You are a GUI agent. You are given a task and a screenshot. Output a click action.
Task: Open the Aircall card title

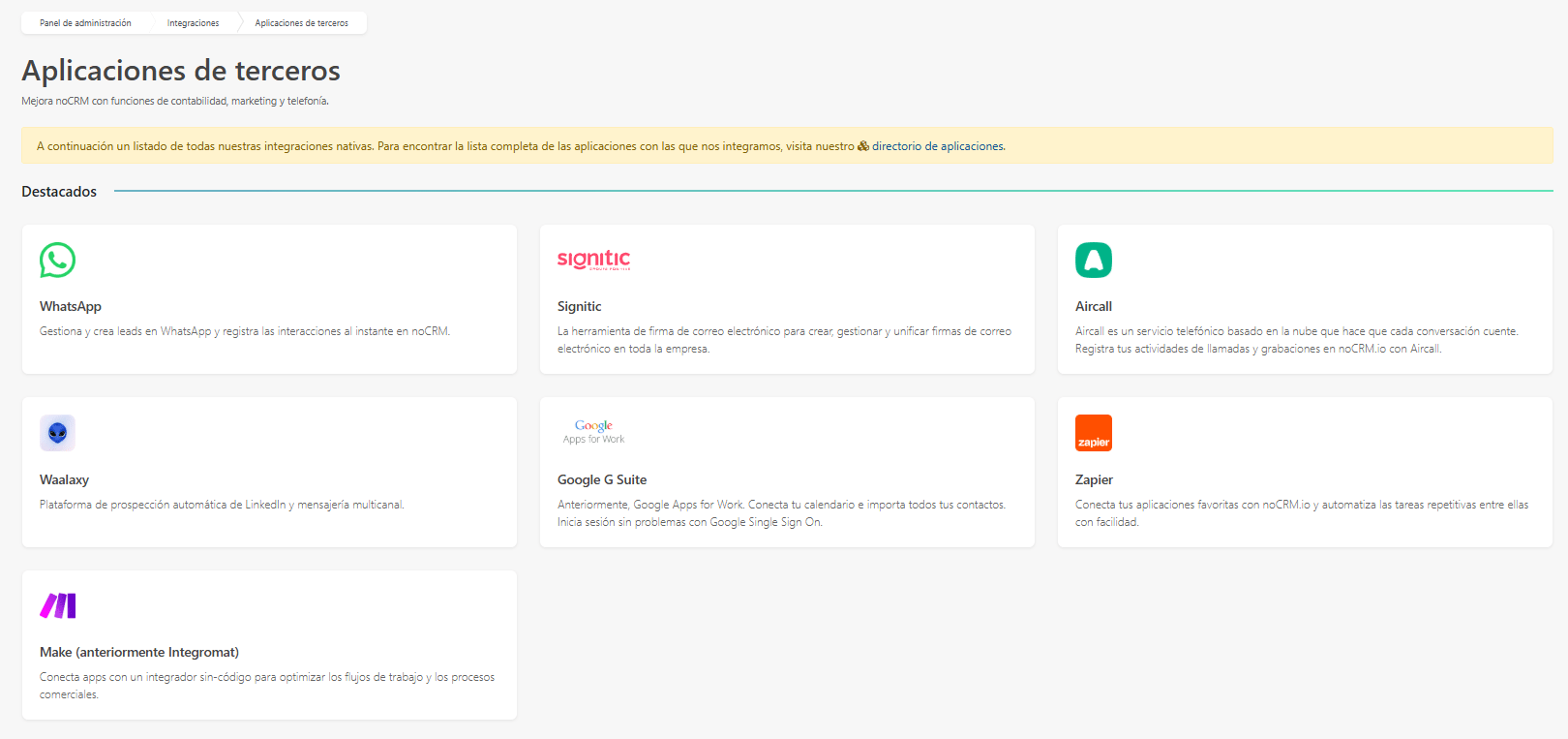pos(1094,306)
